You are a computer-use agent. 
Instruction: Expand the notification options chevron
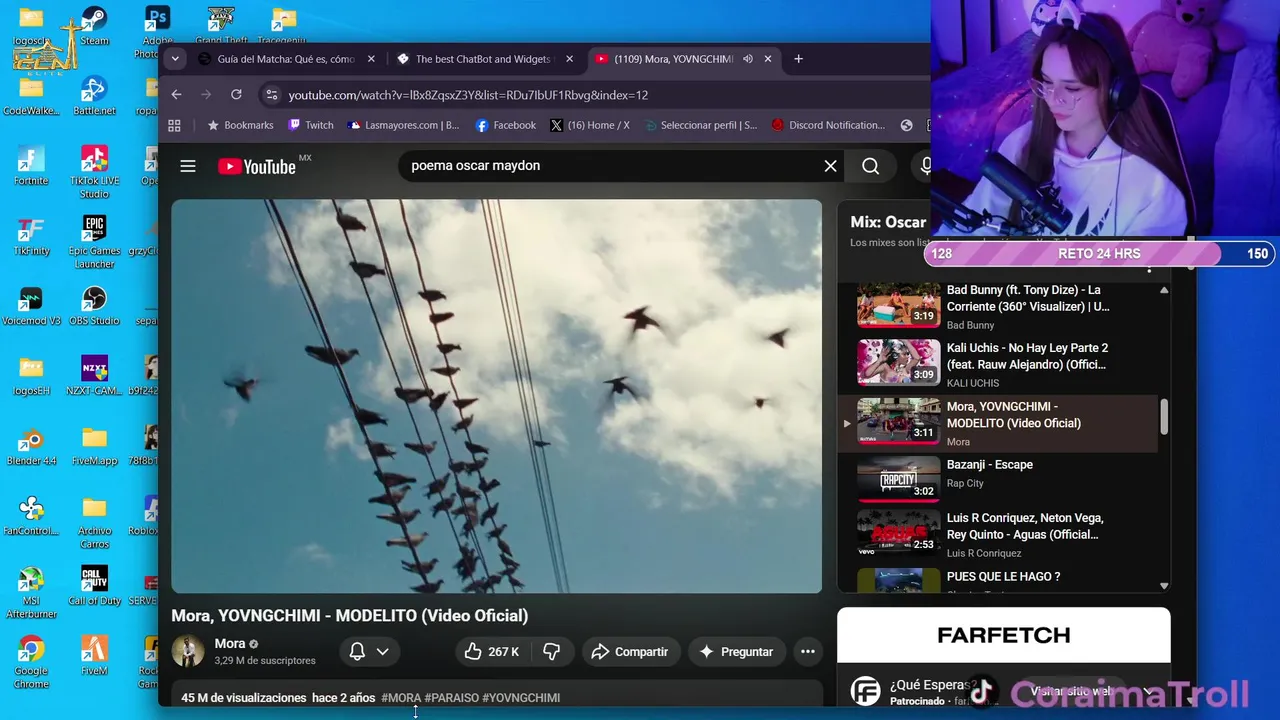[x=382, y=652]
